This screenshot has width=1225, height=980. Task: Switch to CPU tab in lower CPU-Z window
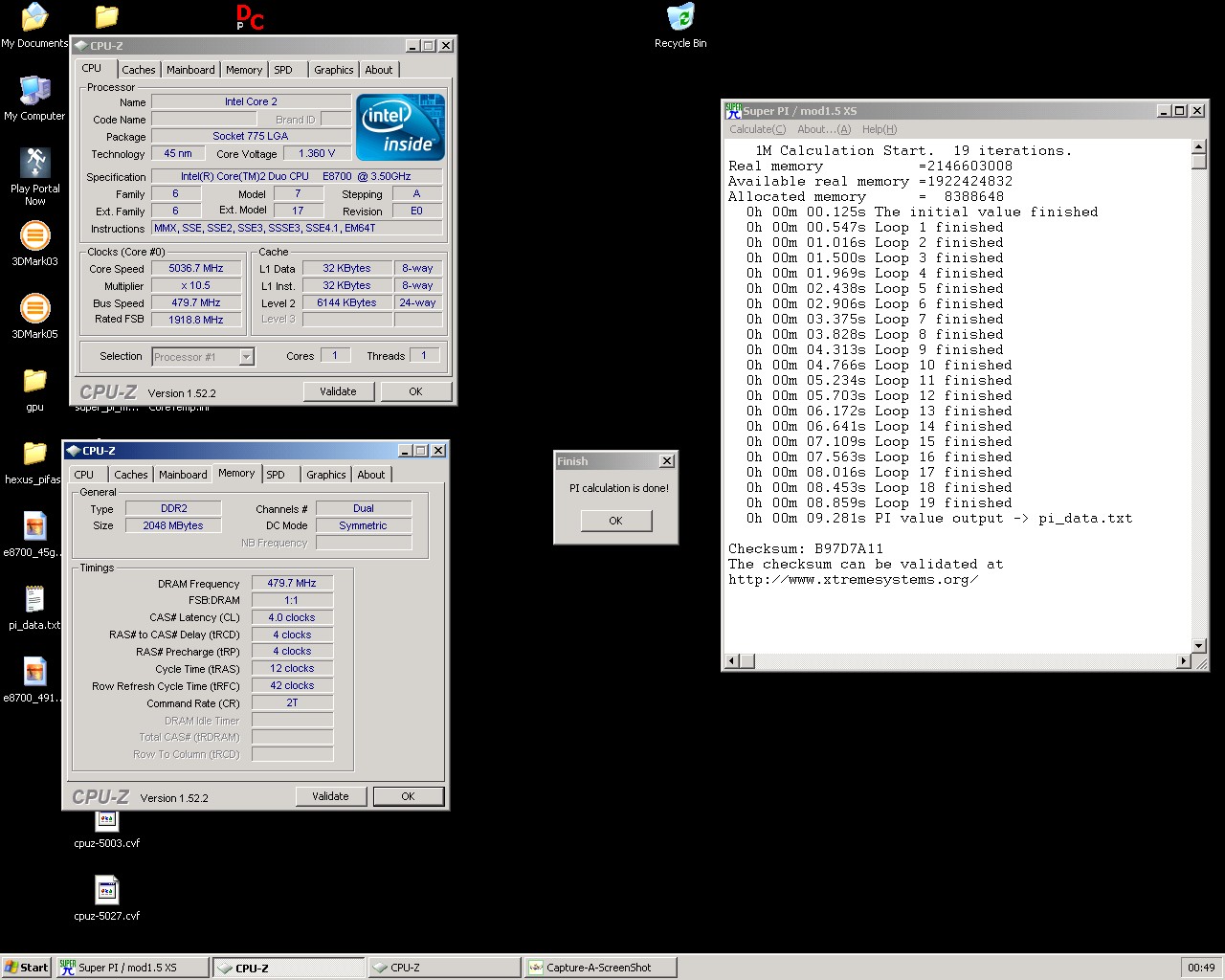[x=84, y=475]
